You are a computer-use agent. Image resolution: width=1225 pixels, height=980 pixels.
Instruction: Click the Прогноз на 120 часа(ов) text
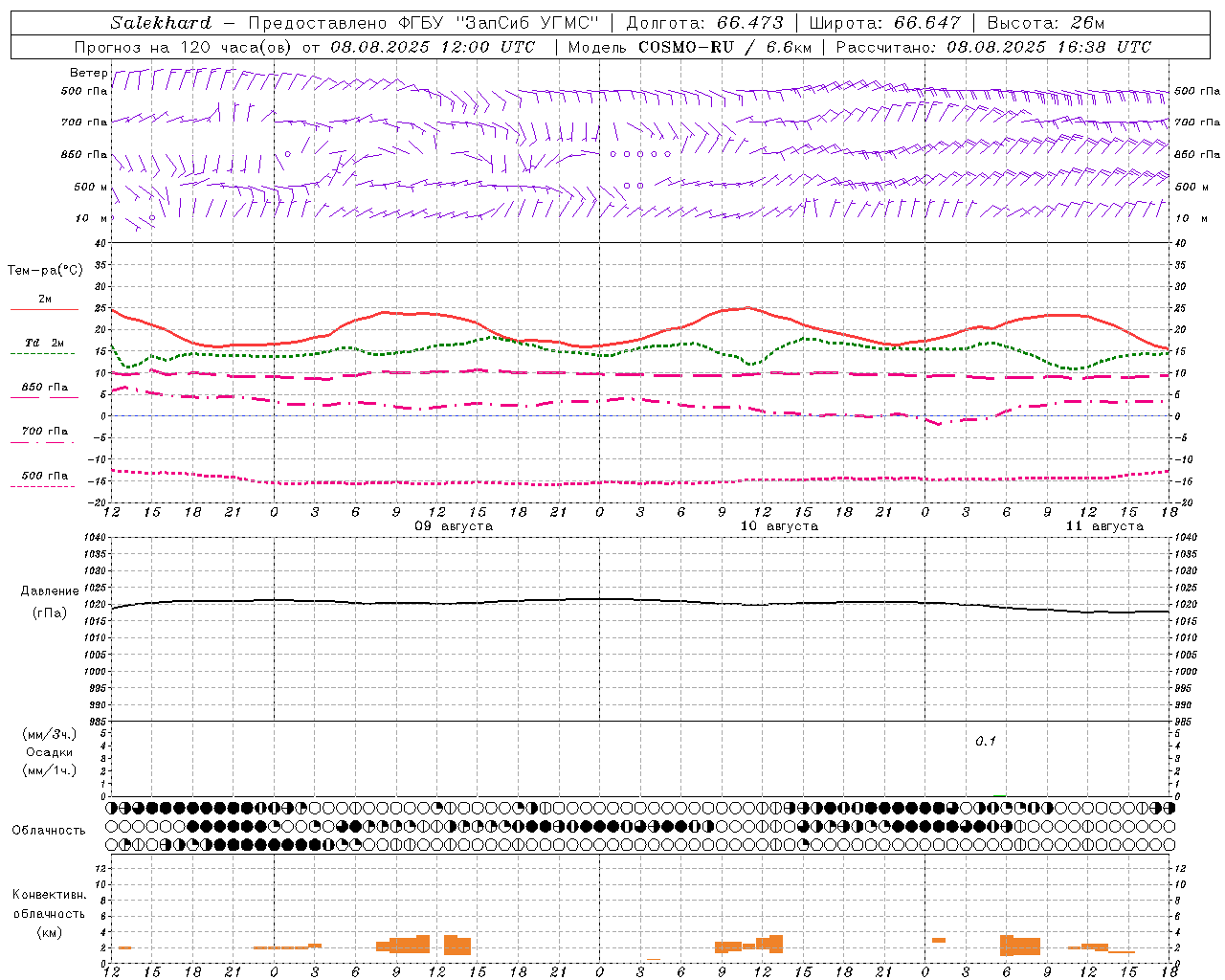[x=184, y=47]
